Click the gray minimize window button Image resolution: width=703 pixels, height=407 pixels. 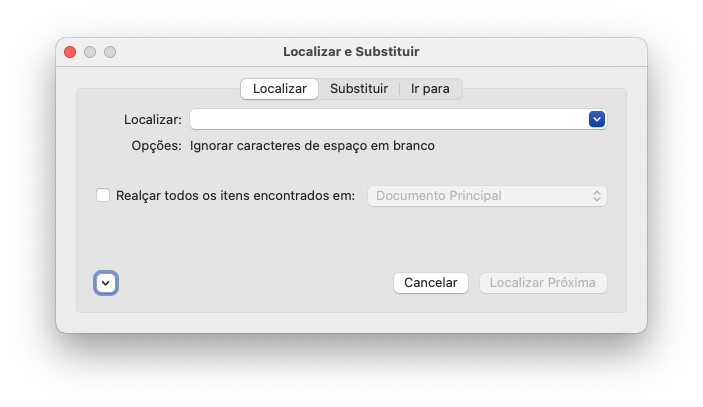coord(90,51)
